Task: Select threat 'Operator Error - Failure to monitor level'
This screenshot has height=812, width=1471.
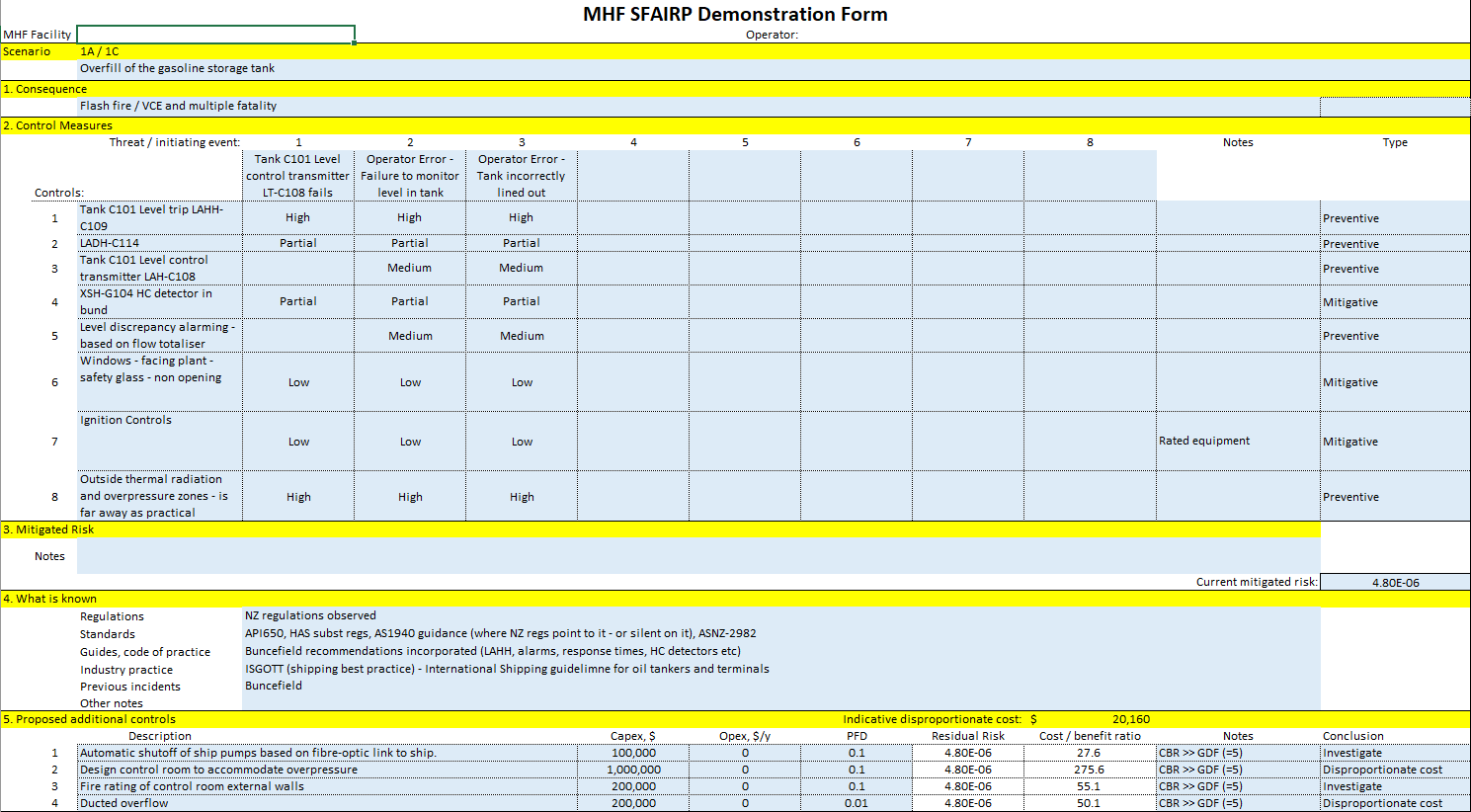Action: click(x=410, y=176)
